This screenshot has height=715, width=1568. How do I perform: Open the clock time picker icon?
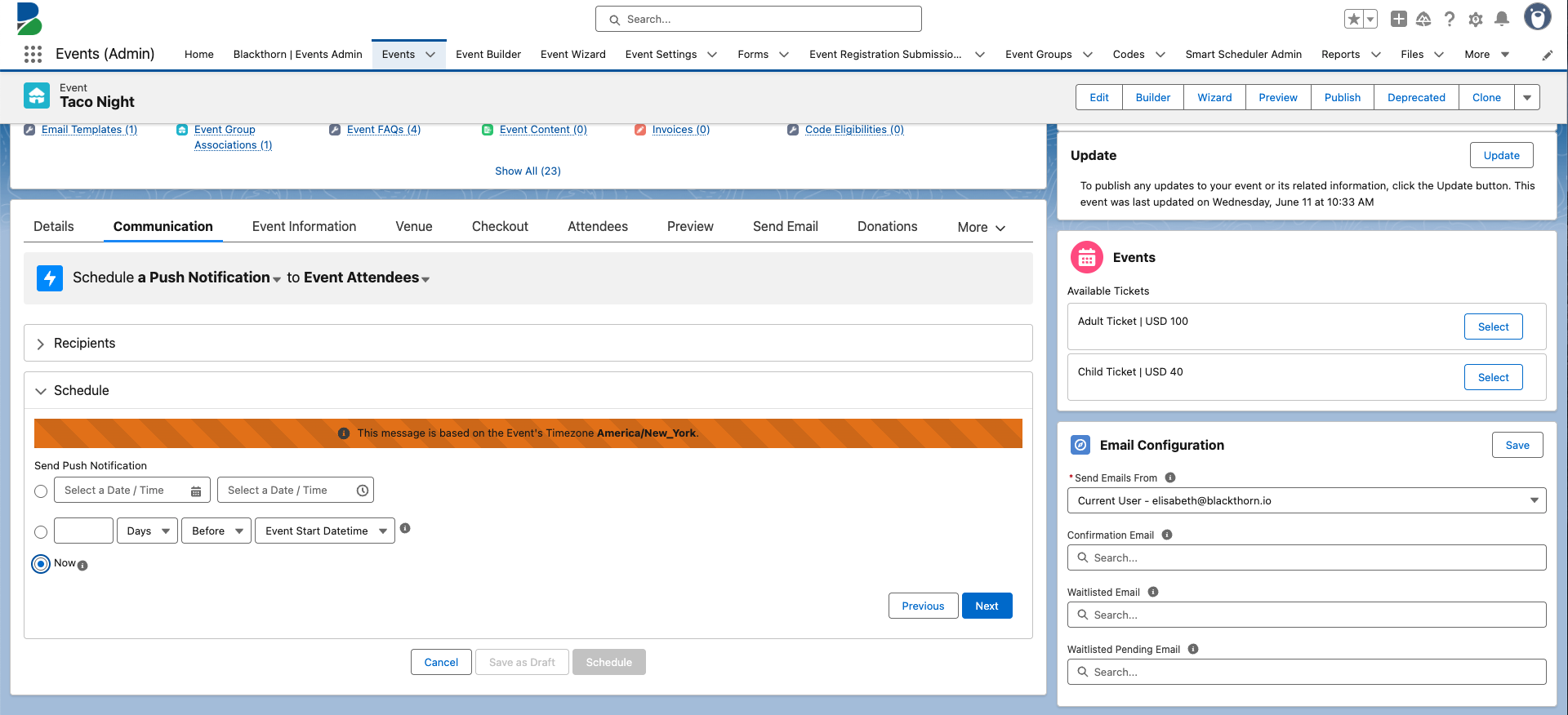click(x=363, y=491)
